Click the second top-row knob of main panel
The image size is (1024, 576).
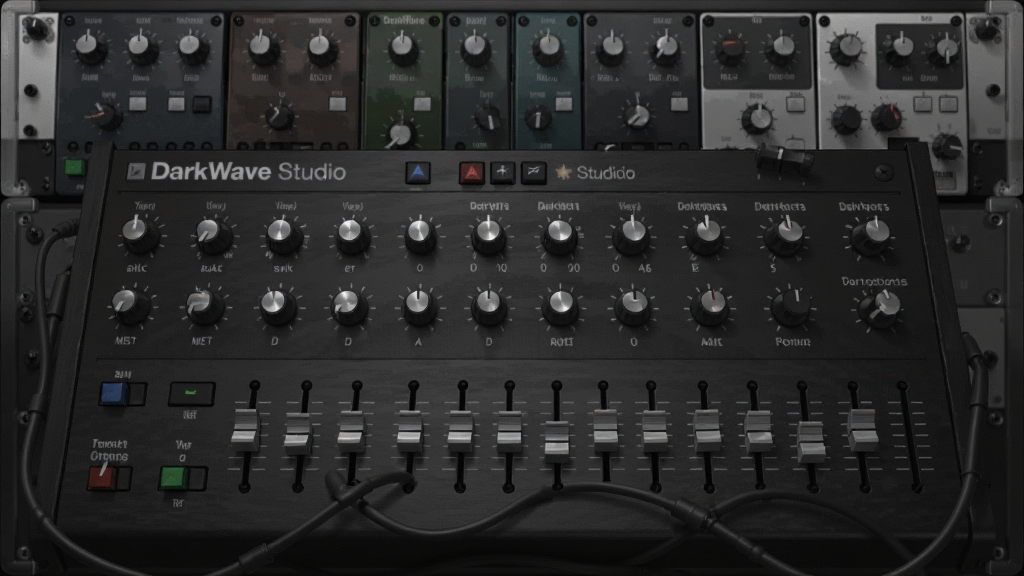coord(212,236)
